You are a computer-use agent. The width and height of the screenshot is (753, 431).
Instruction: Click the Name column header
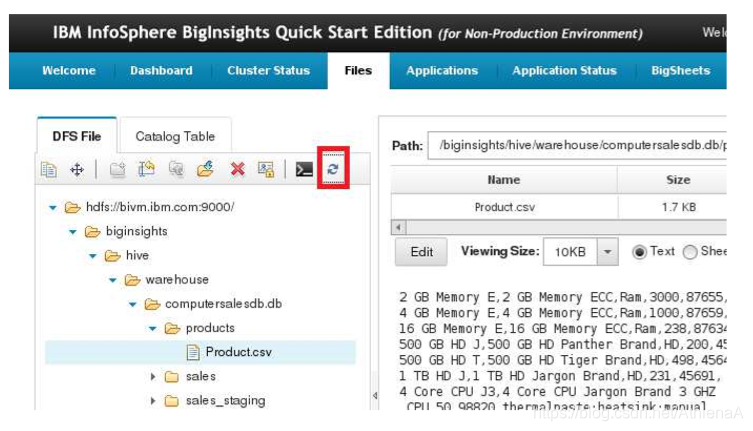click(x=504, y=180)
